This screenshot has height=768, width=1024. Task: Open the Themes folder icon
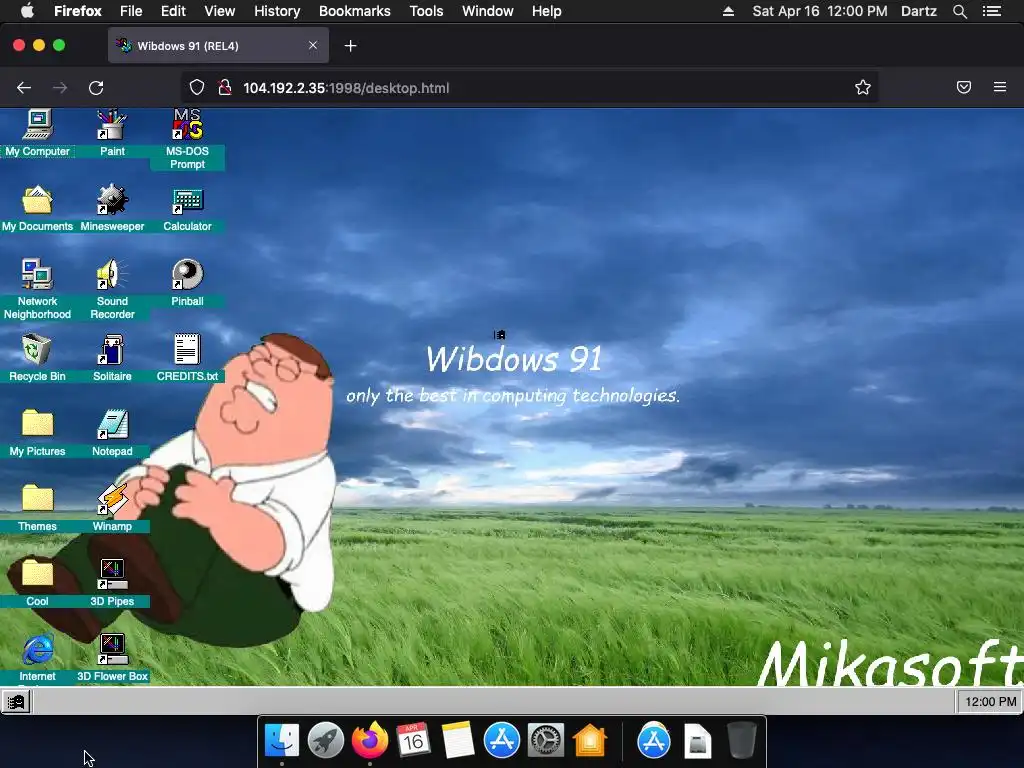(37, 508)
